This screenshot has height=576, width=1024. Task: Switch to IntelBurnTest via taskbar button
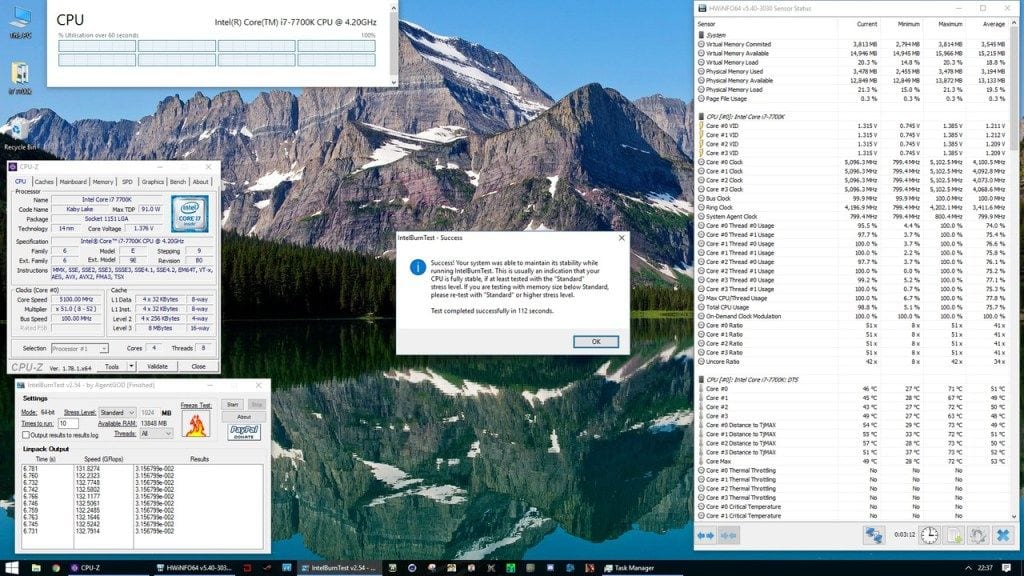click(x=340, y=568)
